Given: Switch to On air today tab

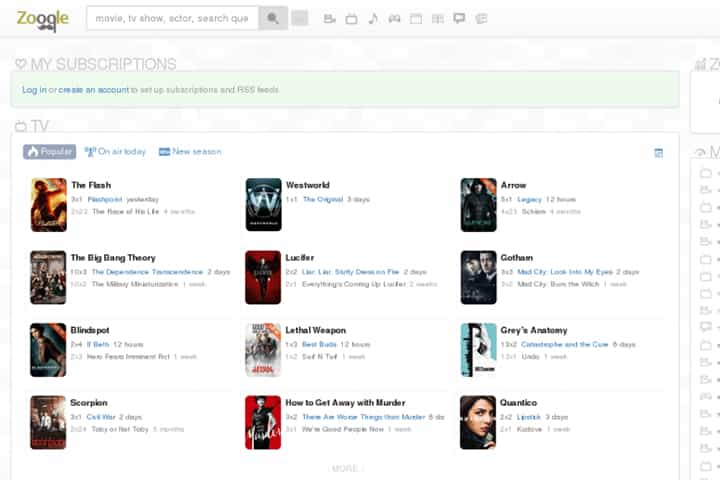Looking at the screenshot, I should click(x=115, y=152).
